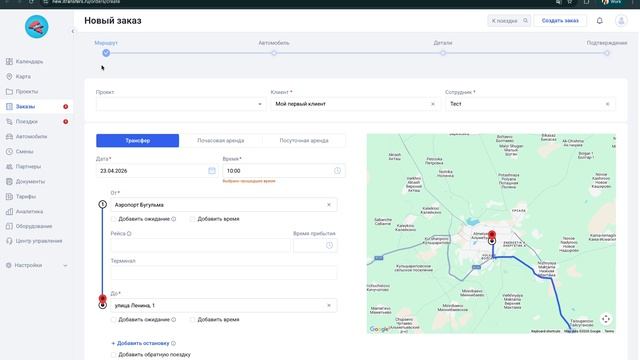Show info for Добавить ожидание under От
640x360 pixels.
point(174,219)
